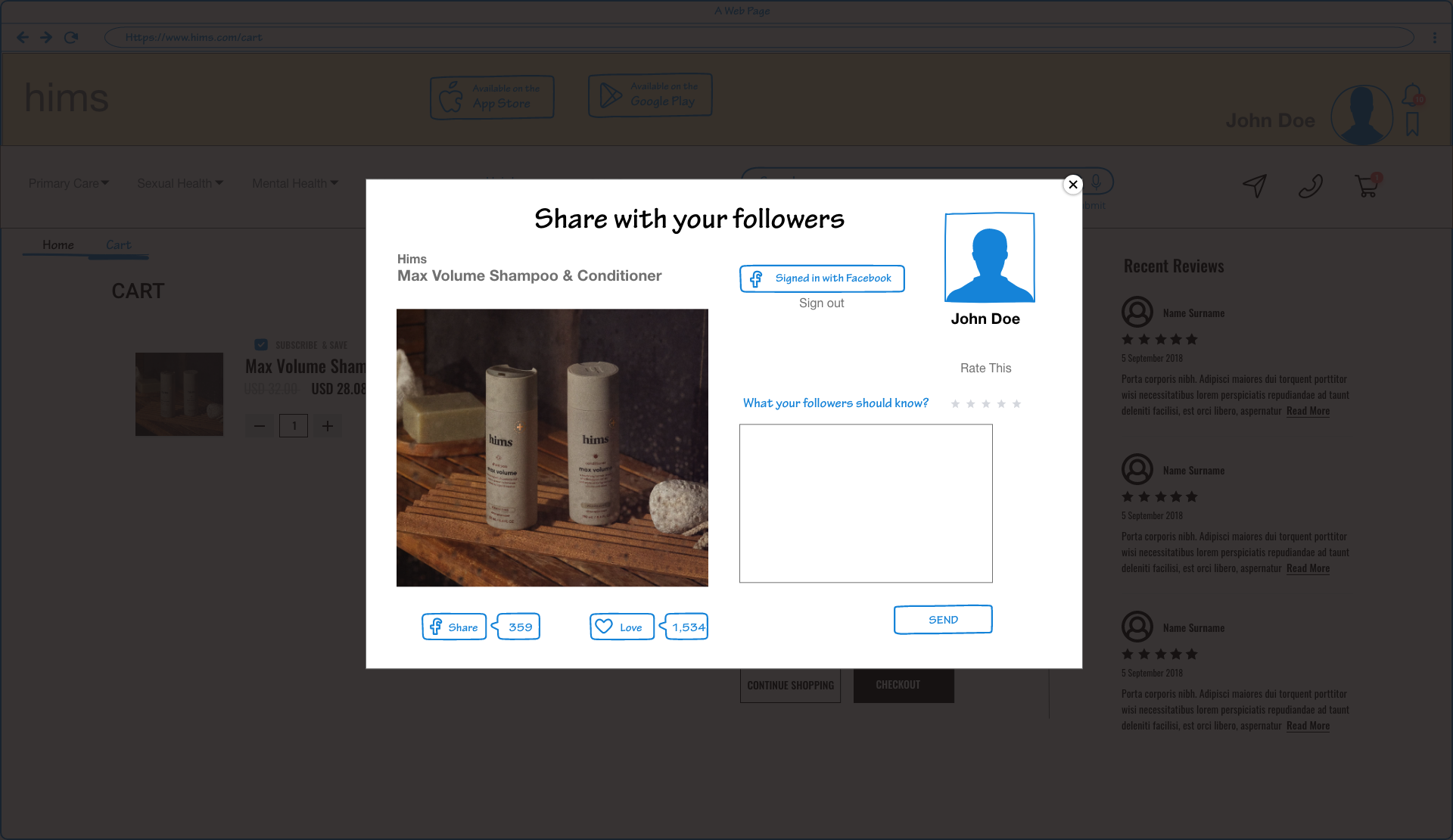Click the URL address bar
The width and height of the screenshot is (1453, 840).
click(759, 37)
